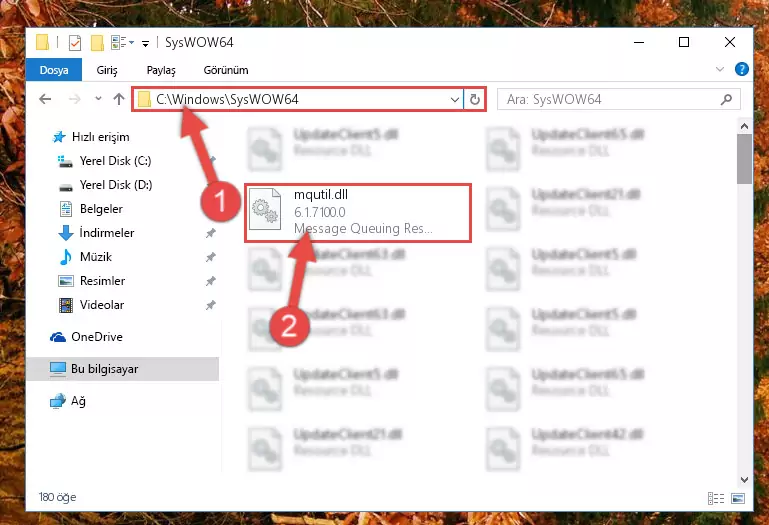Click Message Queuing Res... description text
The height and width of the screenshot is (525, 769).
[x=363, y=229]
